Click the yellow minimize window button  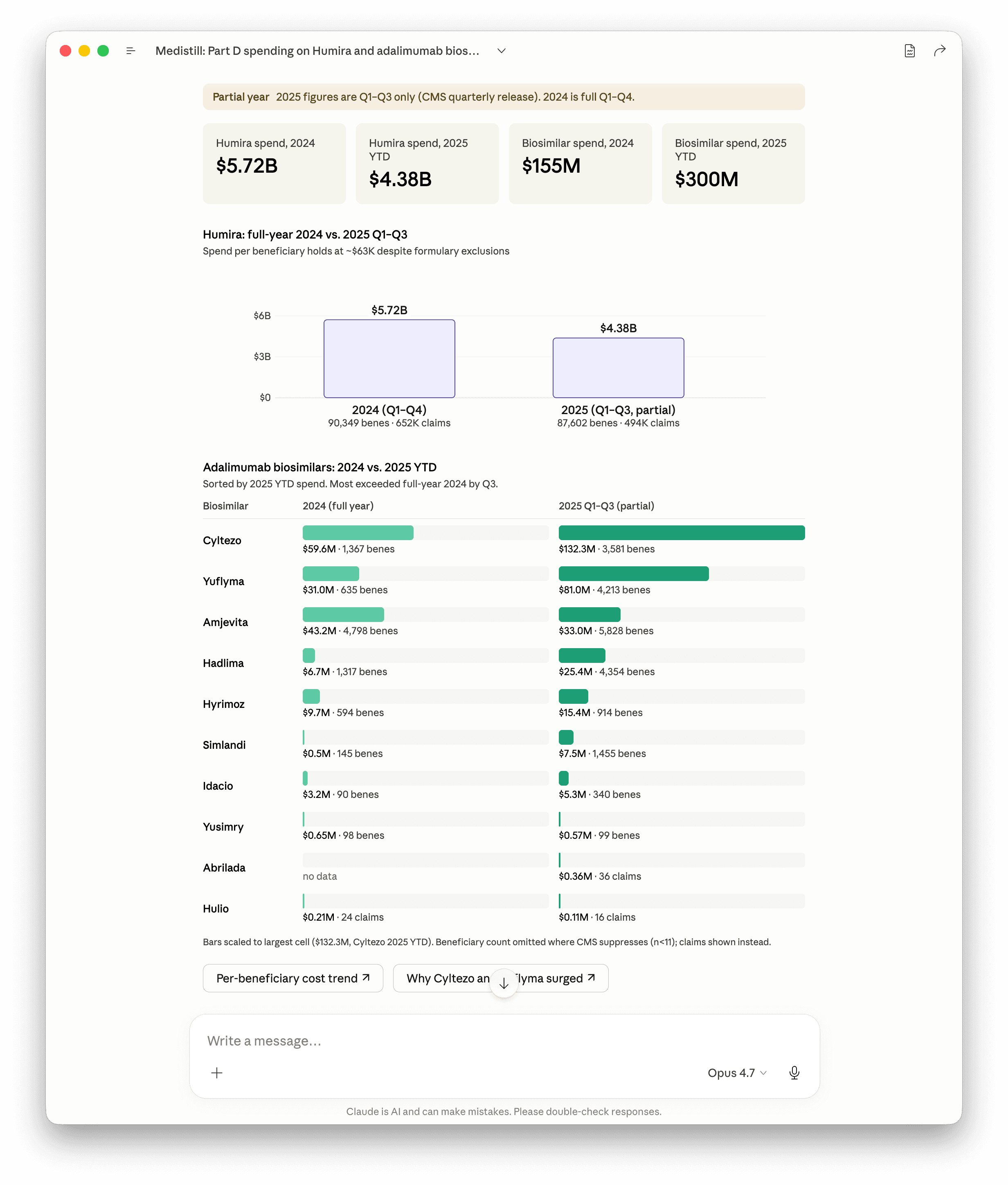84,51
